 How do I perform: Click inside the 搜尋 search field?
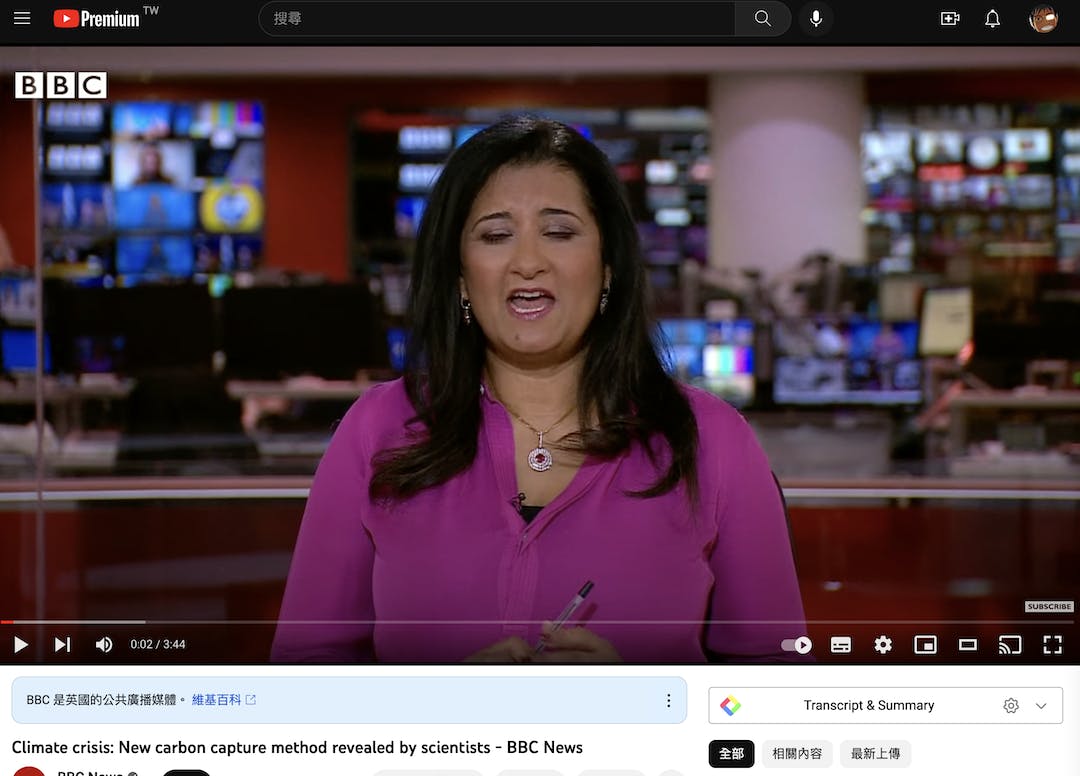click(497, 19)
